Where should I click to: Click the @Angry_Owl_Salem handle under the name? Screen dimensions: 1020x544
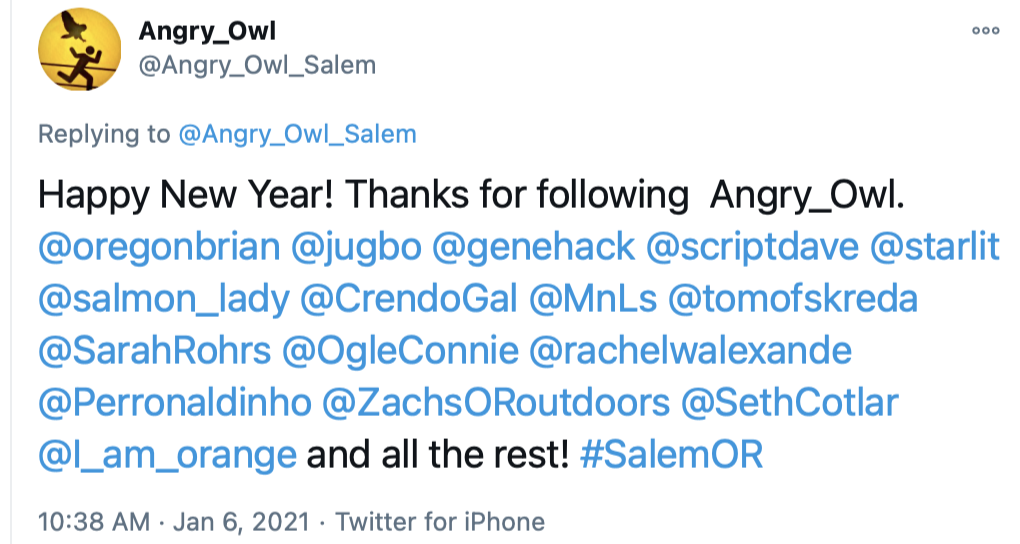coord(257,66)
